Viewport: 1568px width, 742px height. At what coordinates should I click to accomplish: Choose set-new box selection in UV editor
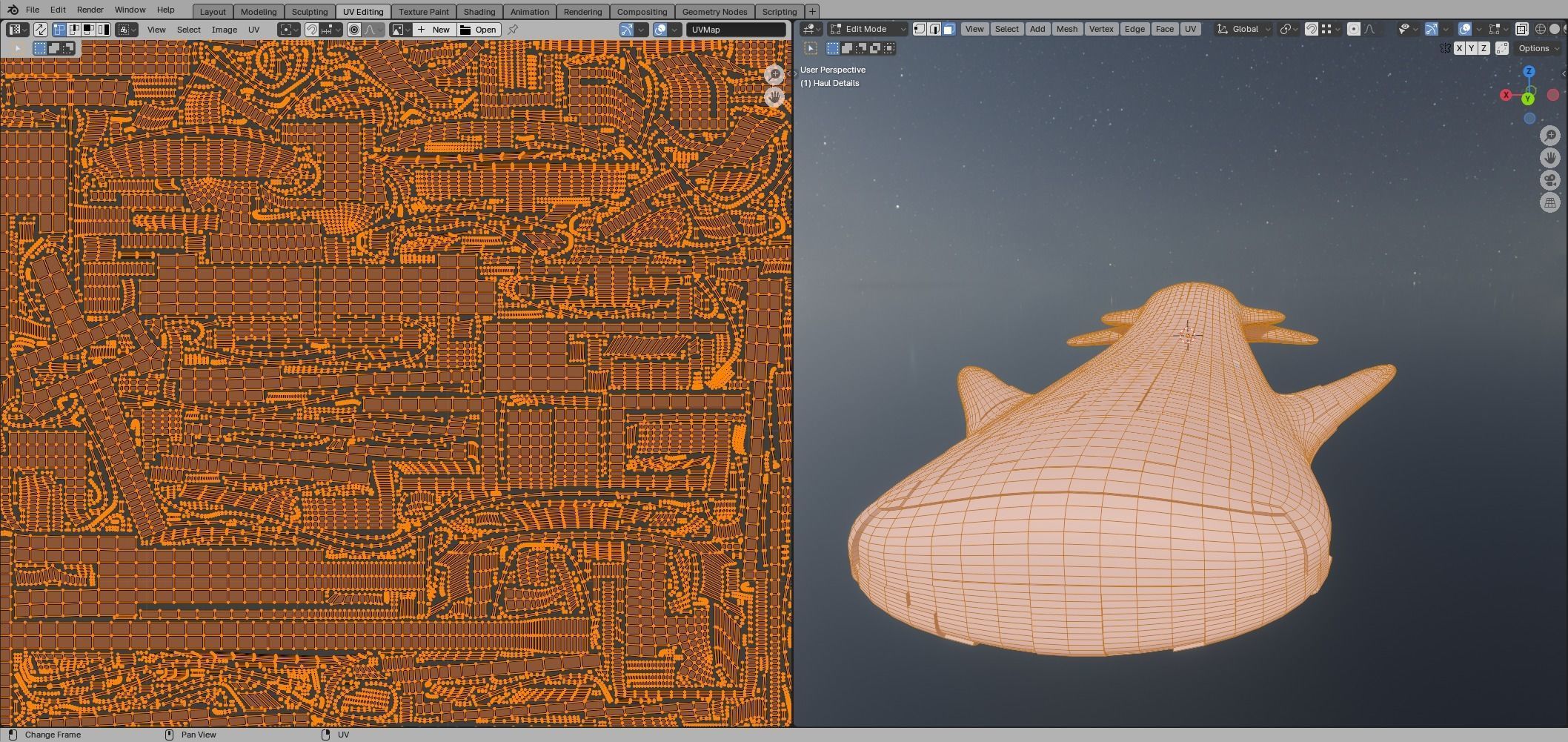40,48
